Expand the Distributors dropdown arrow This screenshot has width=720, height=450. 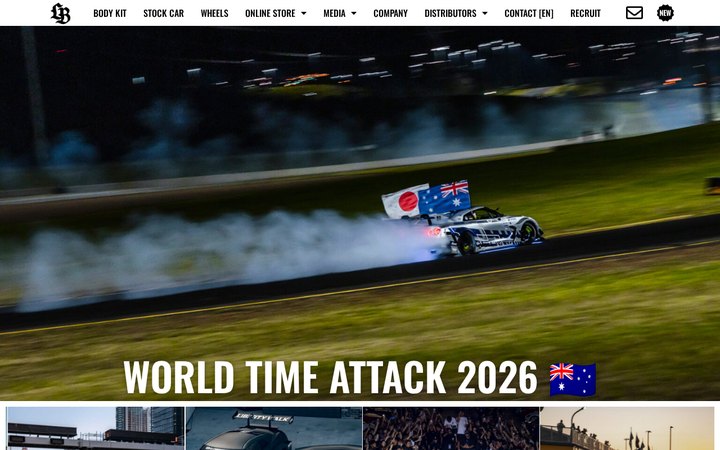point(484,13)
